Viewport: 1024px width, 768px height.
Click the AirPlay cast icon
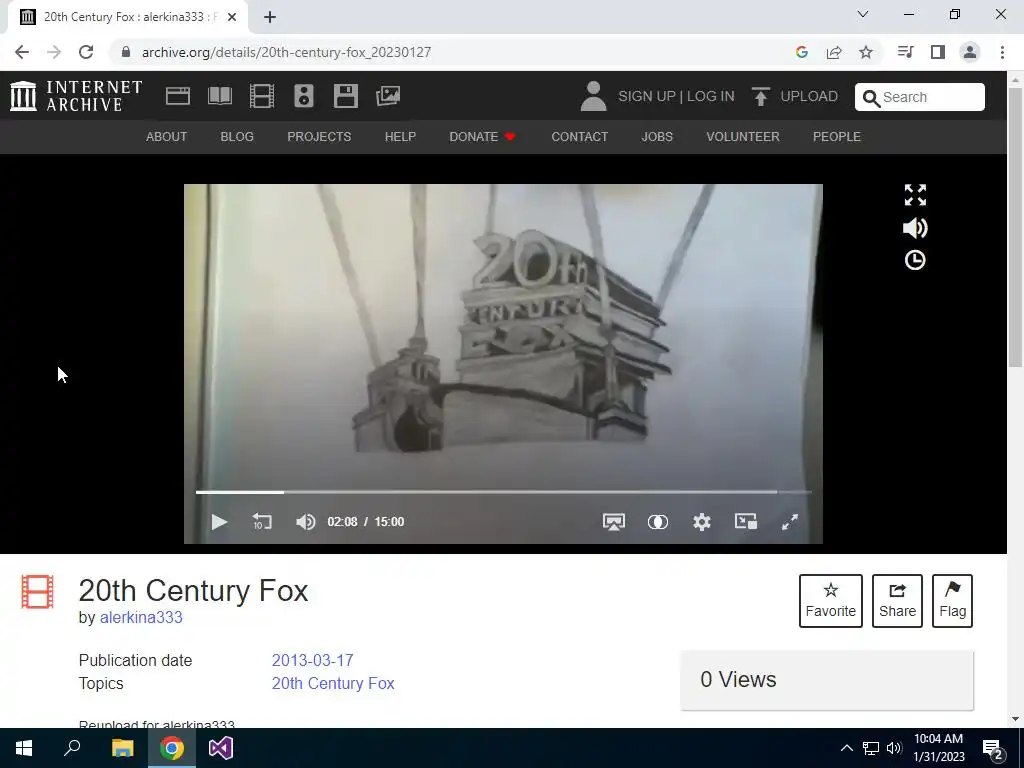(x=614, y=522)
